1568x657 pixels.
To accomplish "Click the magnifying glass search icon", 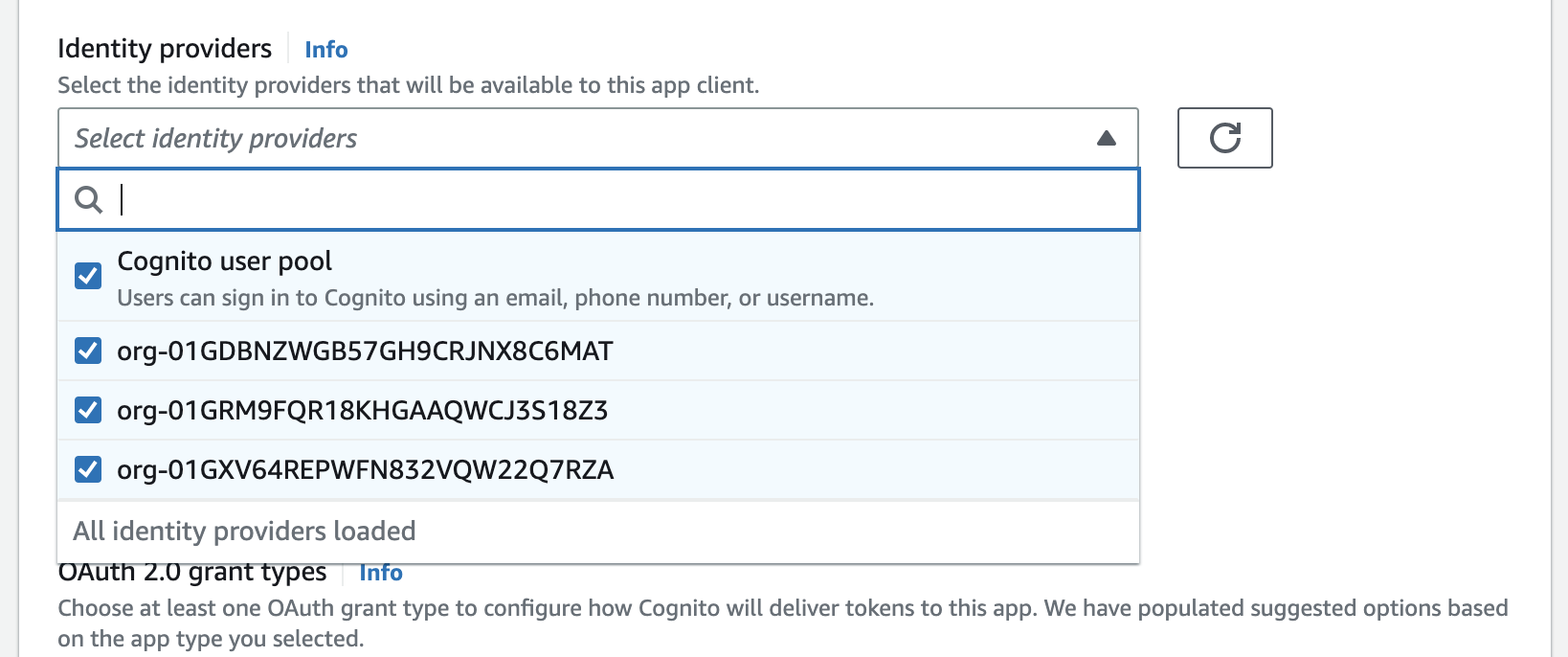I will pyautogui.click(x=88, y=199).
